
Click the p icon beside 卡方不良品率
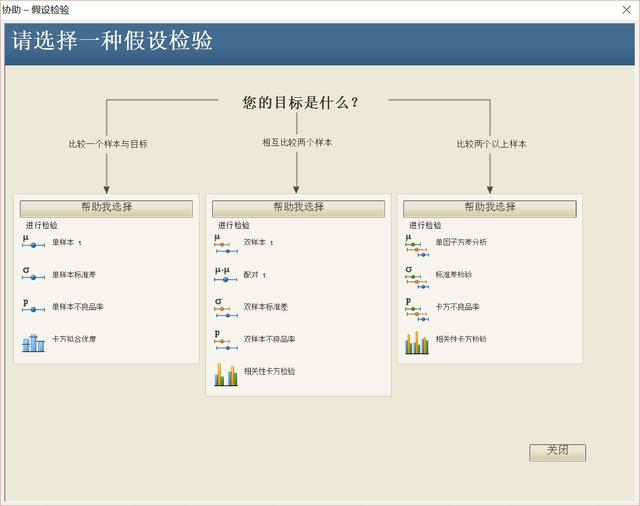[x=417, y=310]
